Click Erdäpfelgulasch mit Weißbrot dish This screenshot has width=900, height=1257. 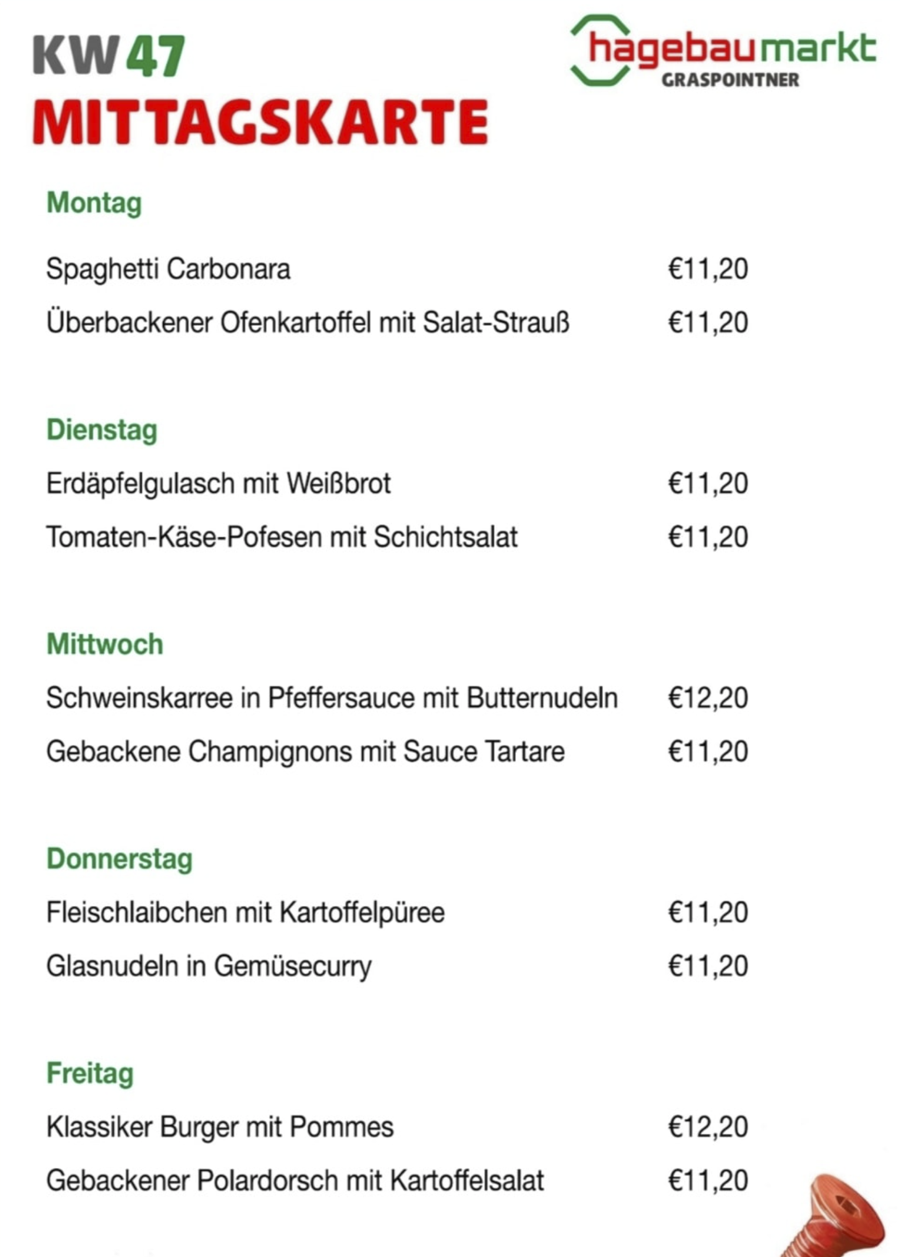[x=218, y=484]
